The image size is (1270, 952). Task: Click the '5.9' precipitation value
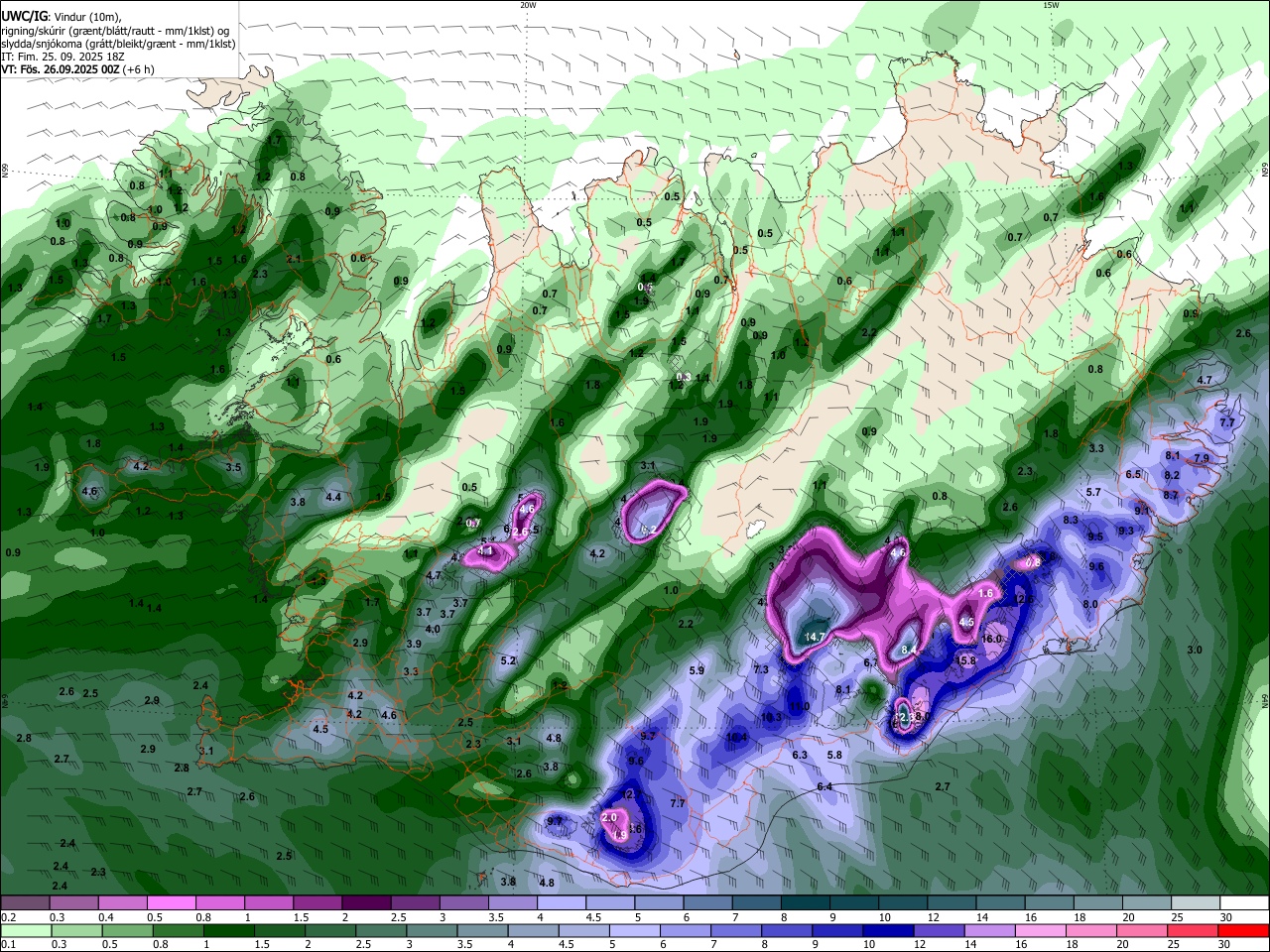[x=697, y=670]
